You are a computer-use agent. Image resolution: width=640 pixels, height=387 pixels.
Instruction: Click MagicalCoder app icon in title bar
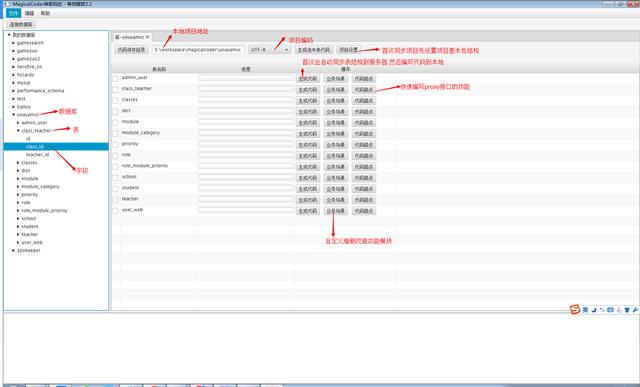(x=6, y=4)
